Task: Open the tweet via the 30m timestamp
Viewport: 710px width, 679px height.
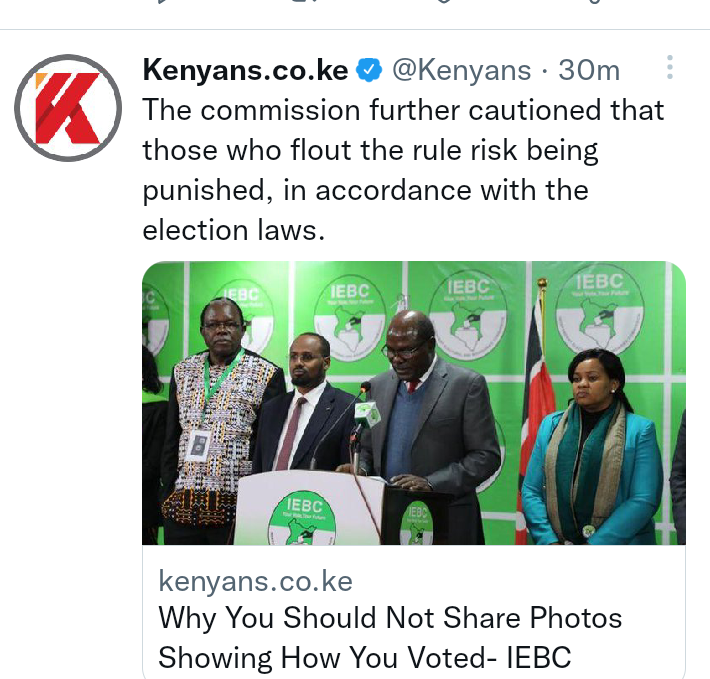Action: [x=589, y=70]
